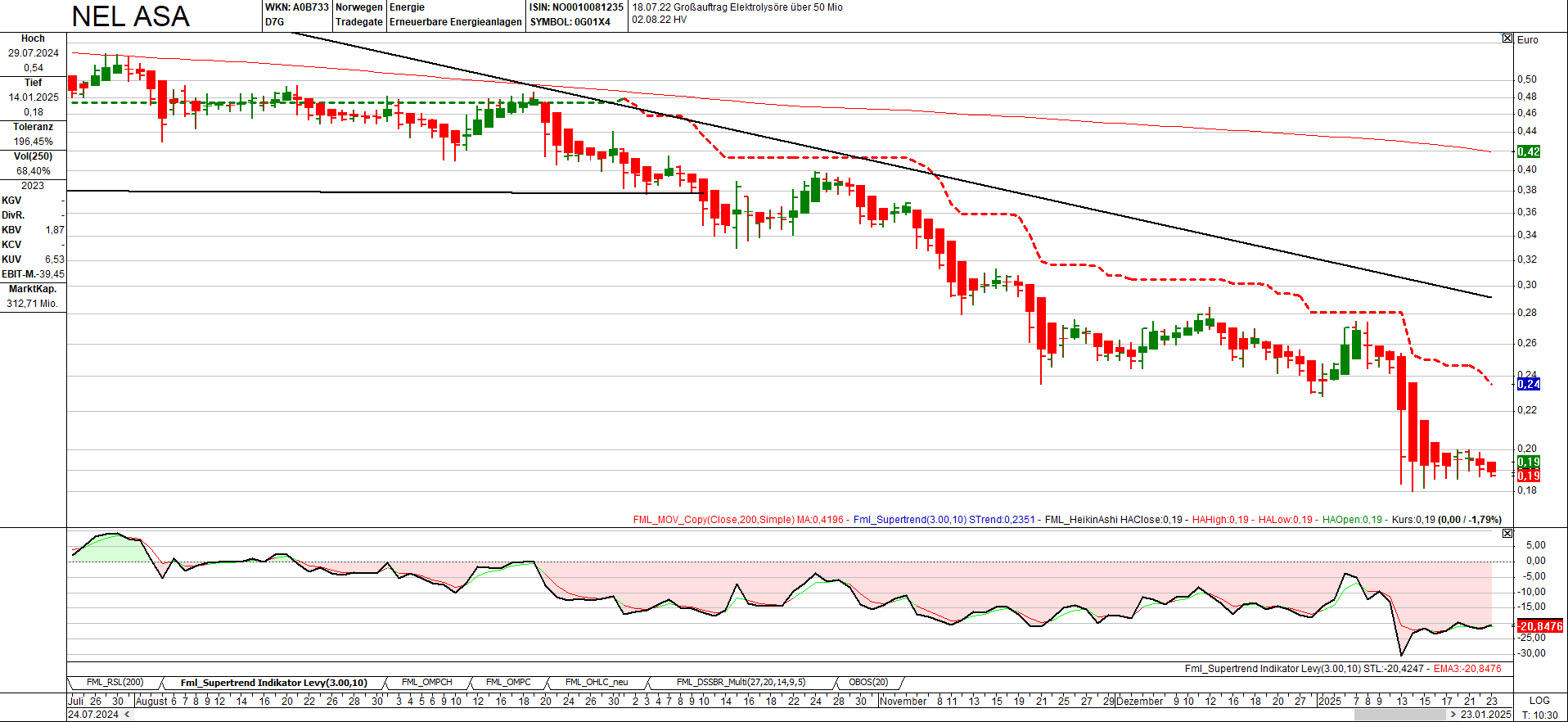This screenshot has width=1568, height=722.
Task: Switch to the FML_OMPC indicator tab
Action: (x=508, y=683)
